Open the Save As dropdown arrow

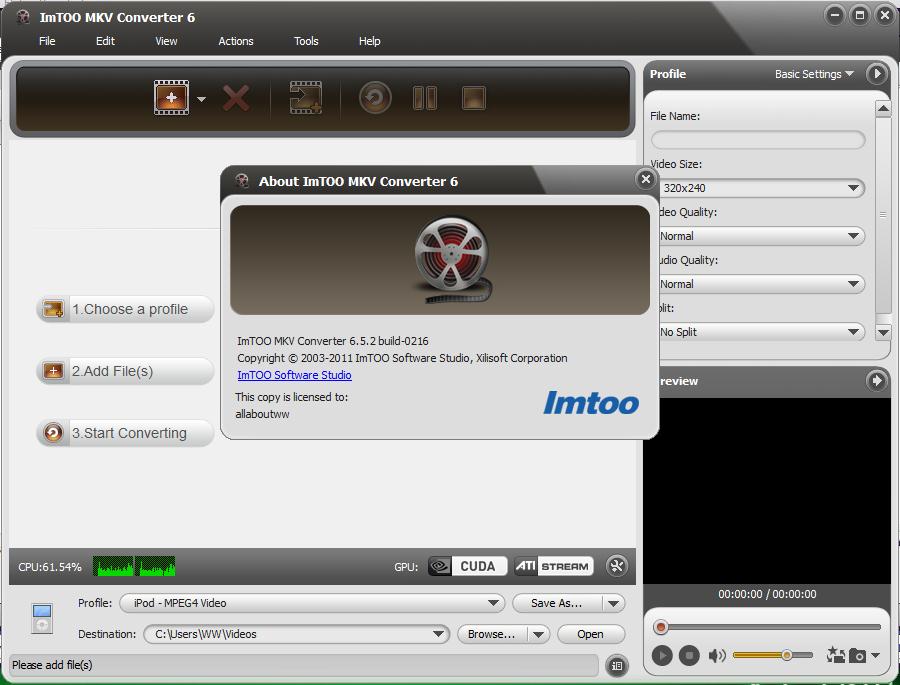614,603
